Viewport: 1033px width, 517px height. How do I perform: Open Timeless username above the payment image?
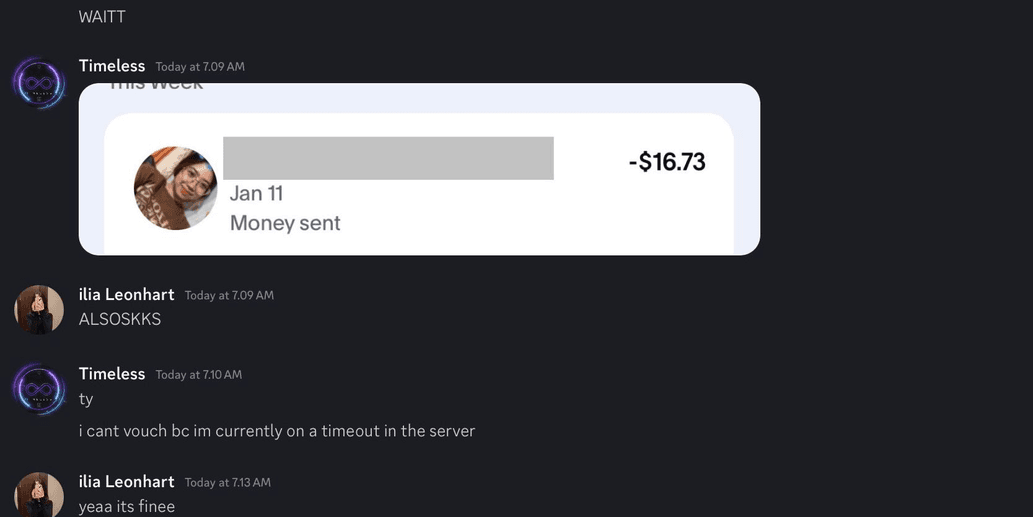112,66
